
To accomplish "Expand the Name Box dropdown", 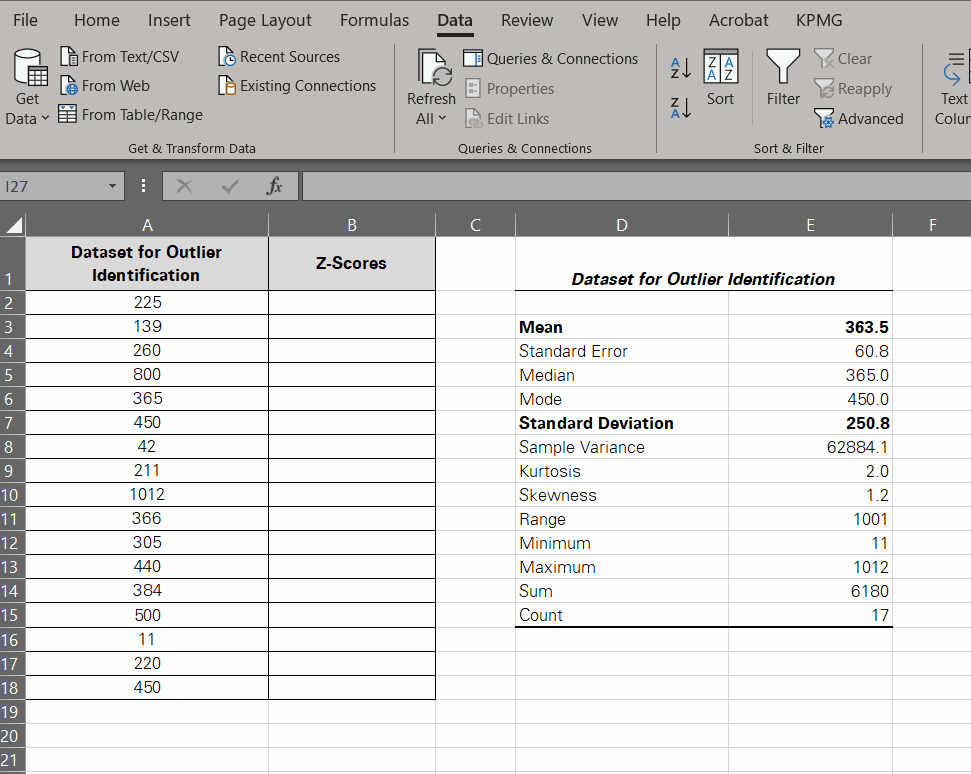I will point(111,186).
